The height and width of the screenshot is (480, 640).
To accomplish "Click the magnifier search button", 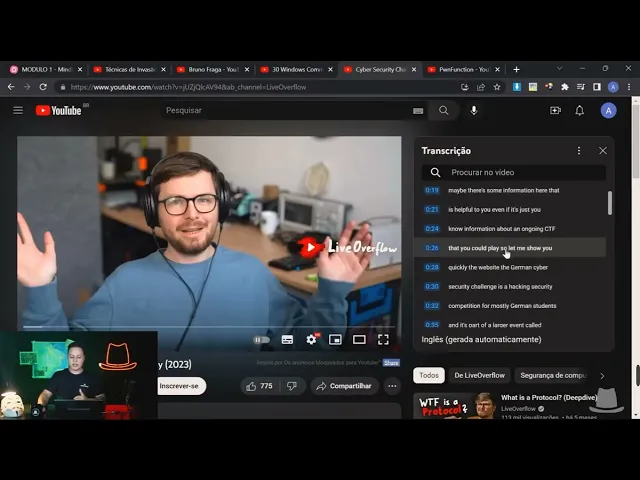I will (444, 111).
